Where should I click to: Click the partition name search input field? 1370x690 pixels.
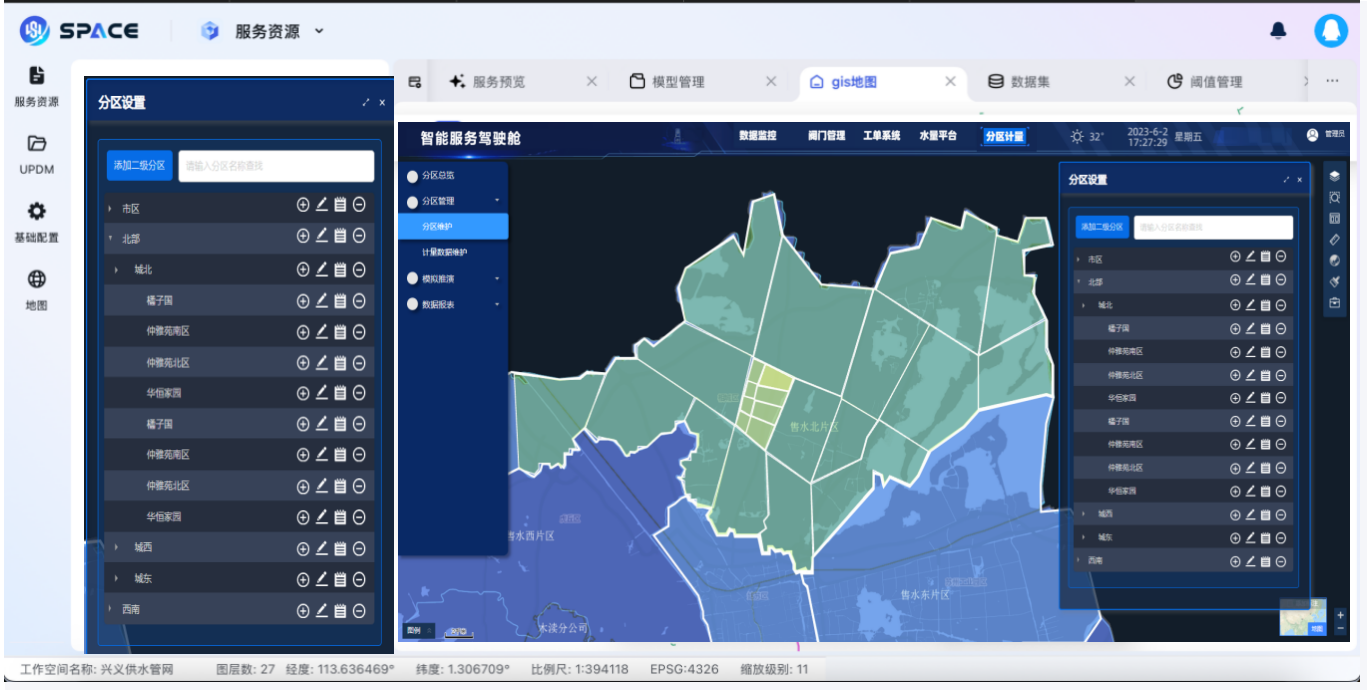277,165
